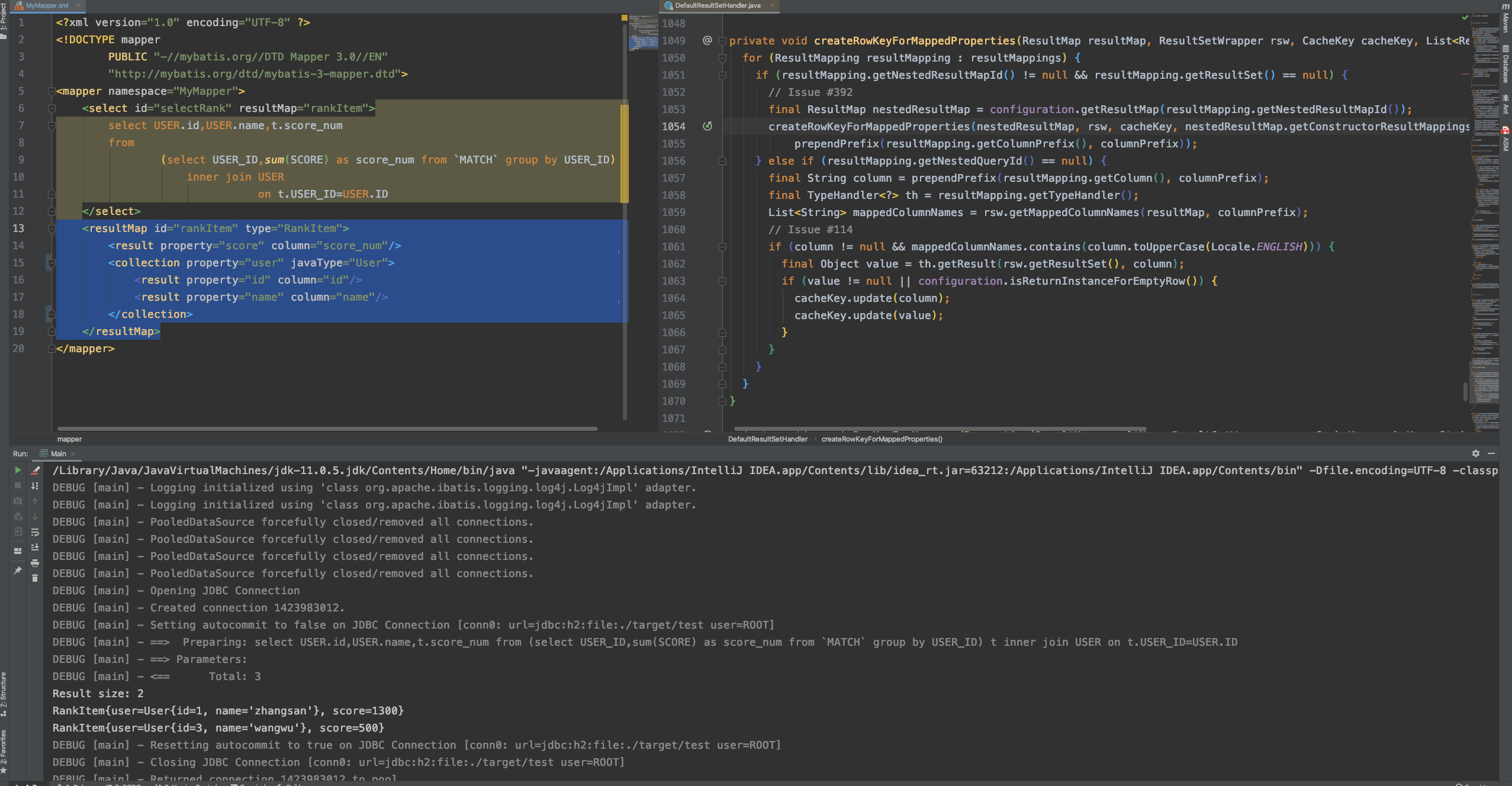Select the Main run tab
The width and height of the screenshot is (1512, 786).
58,453
